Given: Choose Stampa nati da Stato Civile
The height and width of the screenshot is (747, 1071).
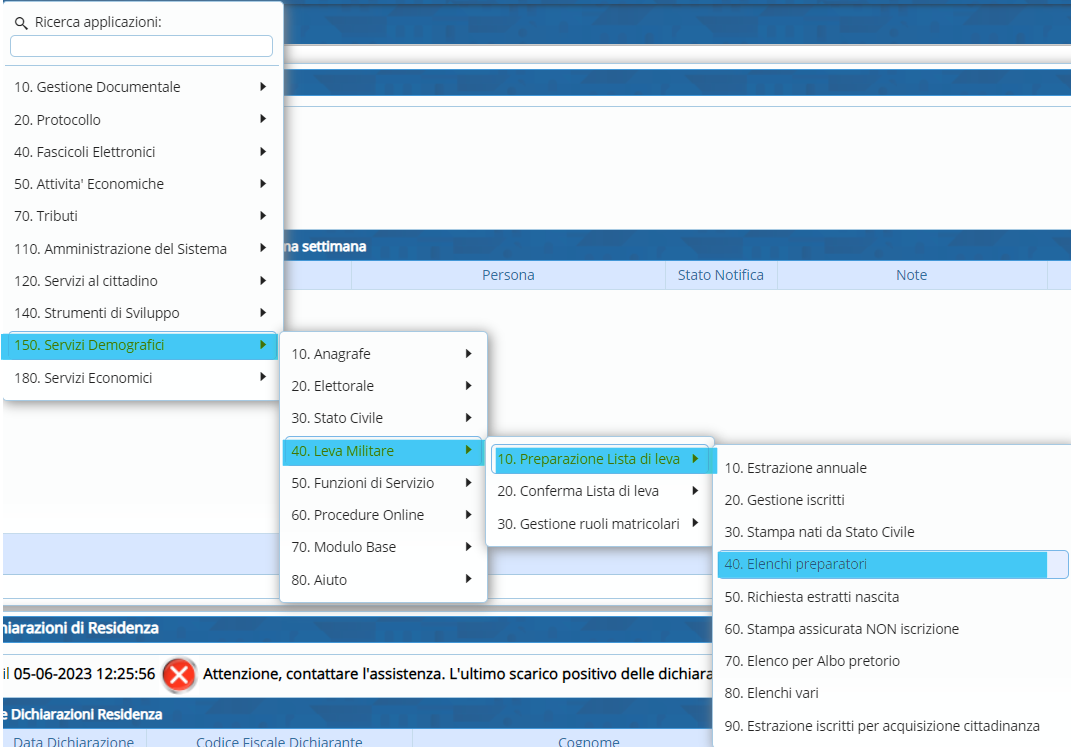Looking at the screenshot, I should coord(819,532).
